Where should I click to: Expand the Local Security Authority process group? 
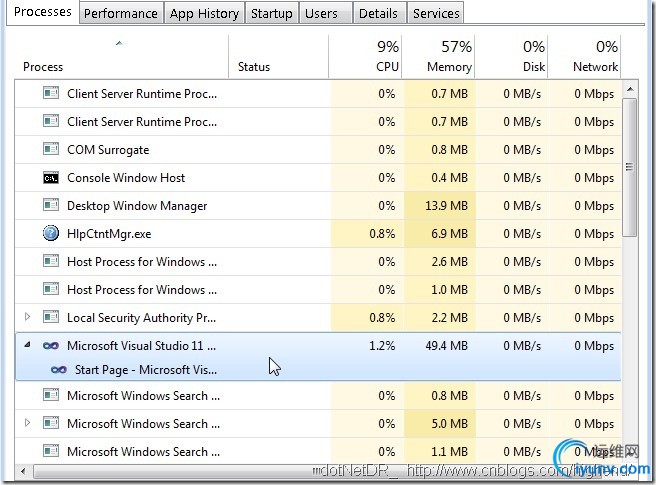(27, 317)
